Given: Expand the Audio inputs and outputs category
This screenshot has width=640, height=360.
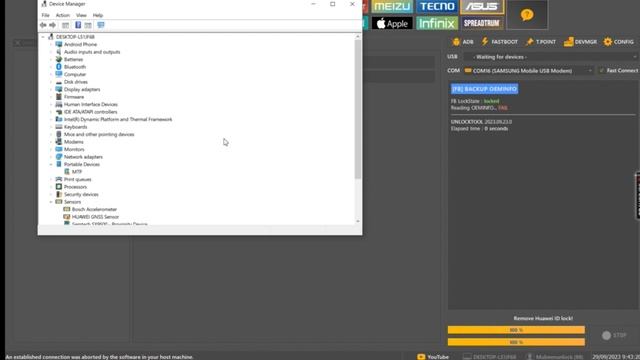Looking at the screenshot, I should pos(51,52).
